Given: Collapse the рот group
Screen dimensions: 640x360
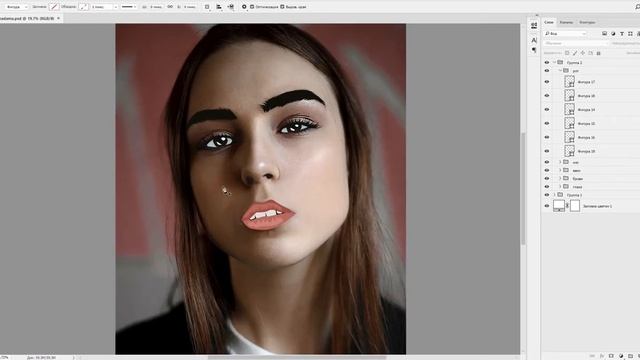Looking at the screenshot, I should pos(560,71).
